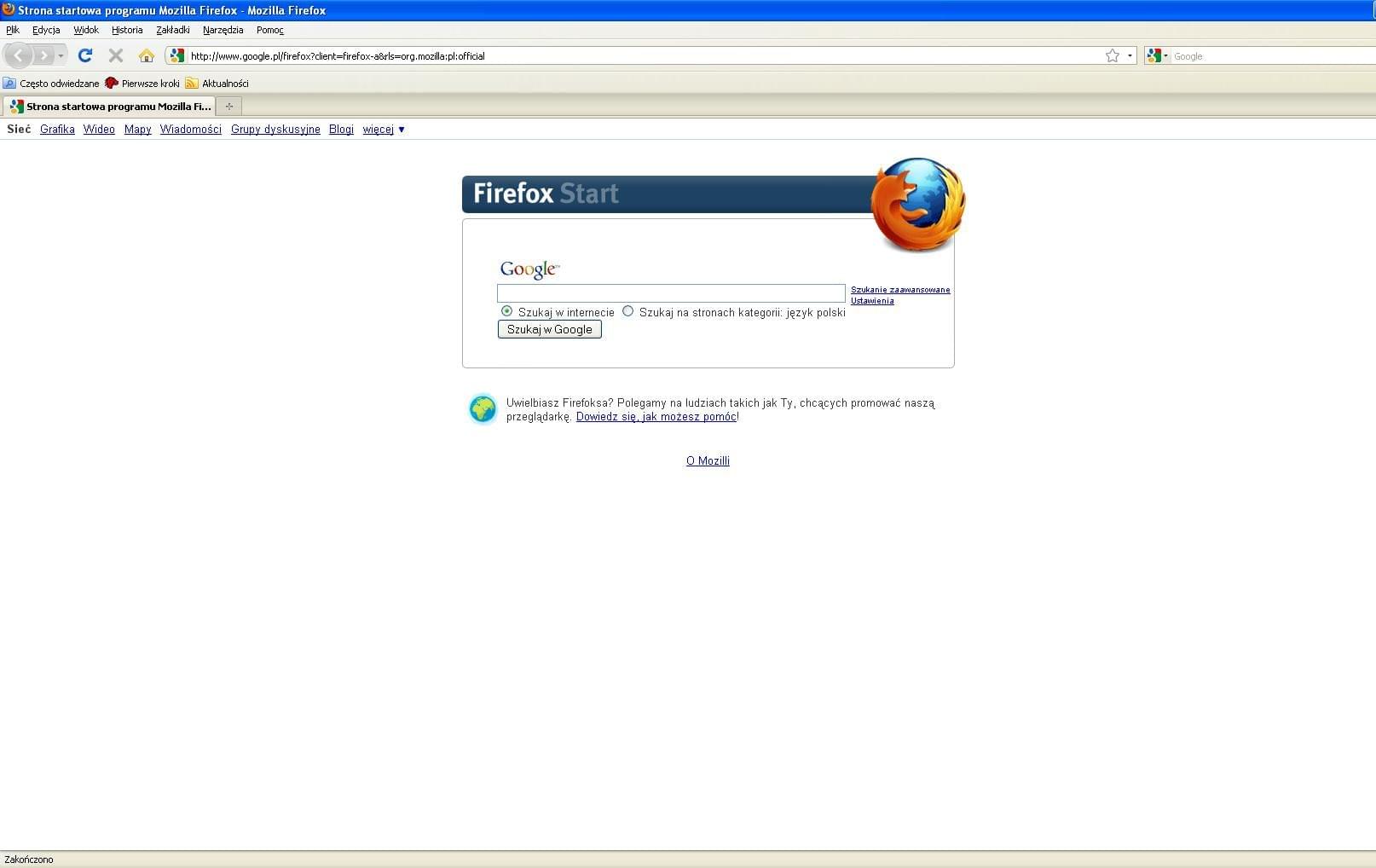This screenshot has width=1376, height=868.
Task: Open the history dropdown next to Forward
Action: [x=61, y=55]
